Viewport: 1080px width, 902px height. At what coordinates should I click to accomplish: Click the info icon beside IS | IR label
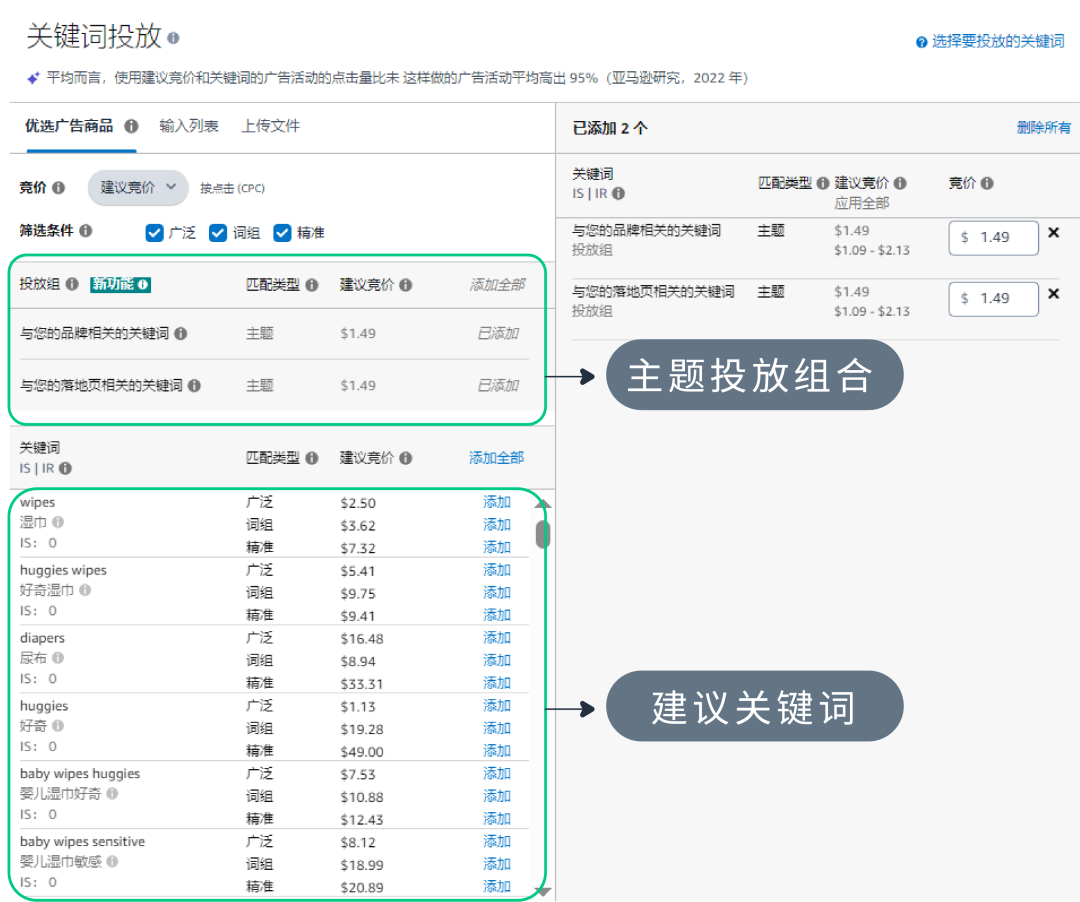66,467
